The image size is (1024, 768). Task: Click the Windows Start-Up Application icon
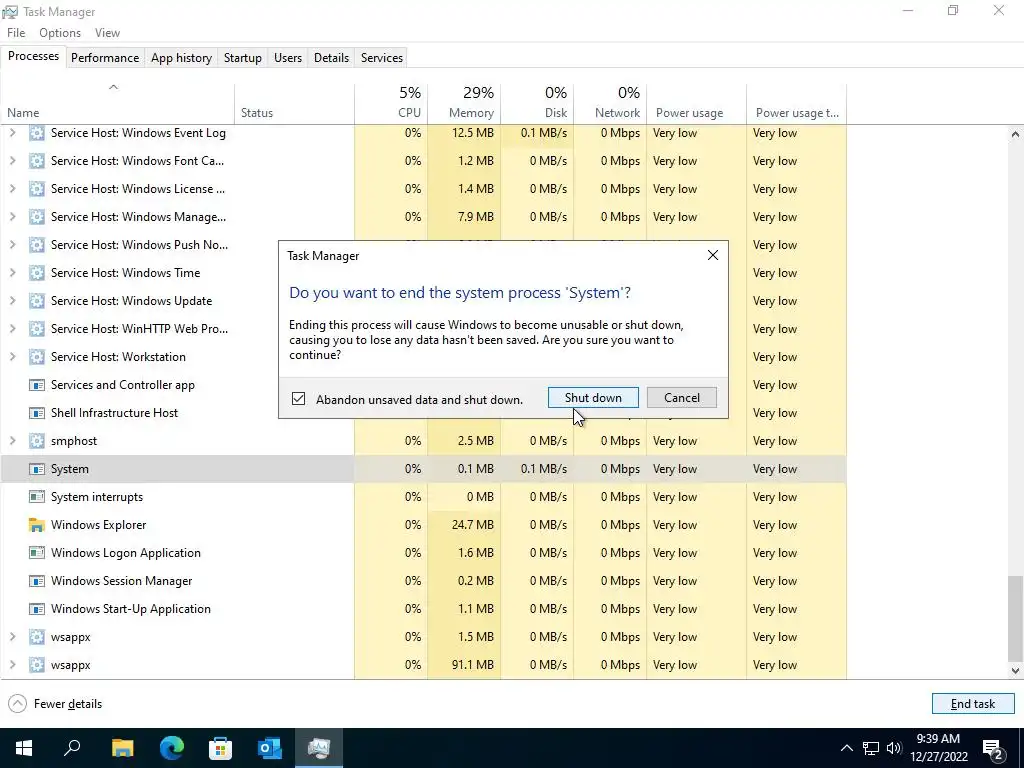click(x=37, y=609)
